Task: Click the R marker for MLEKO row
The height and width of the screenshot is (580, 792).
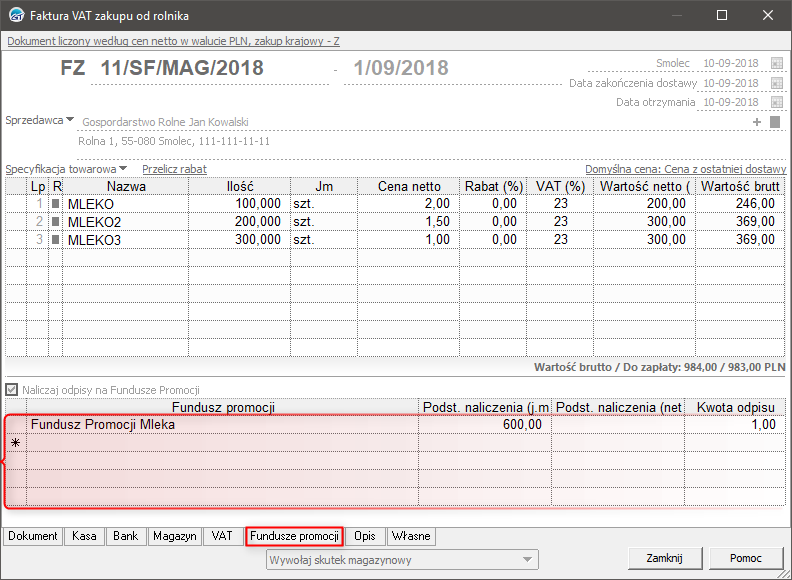Action: 57,204
